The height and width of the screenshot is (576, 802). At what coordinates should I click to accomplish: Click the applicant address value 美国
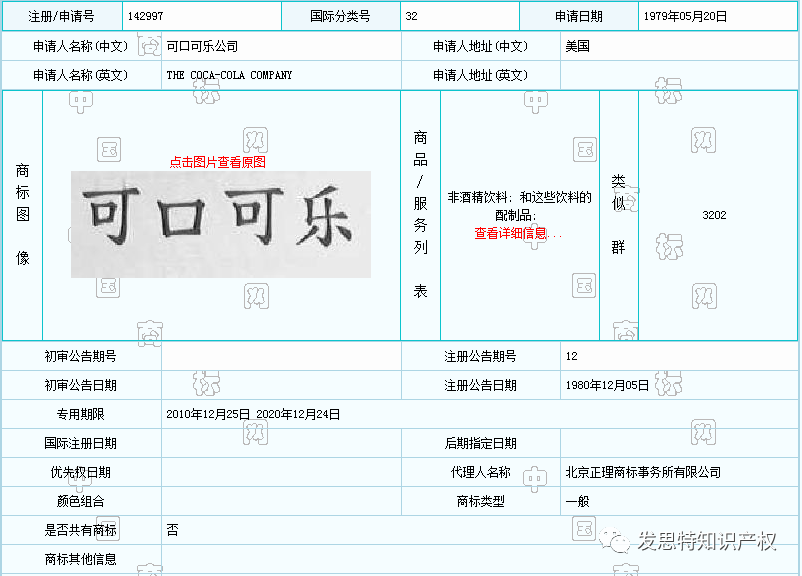point(577,46)
